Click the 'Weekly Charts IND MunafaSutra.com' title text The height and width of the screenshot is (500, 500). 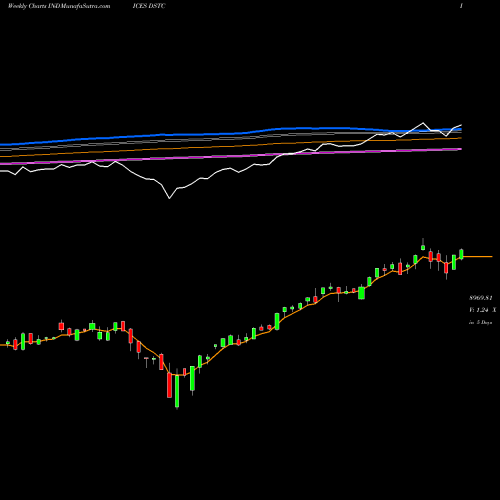click(x=59, y=6)
